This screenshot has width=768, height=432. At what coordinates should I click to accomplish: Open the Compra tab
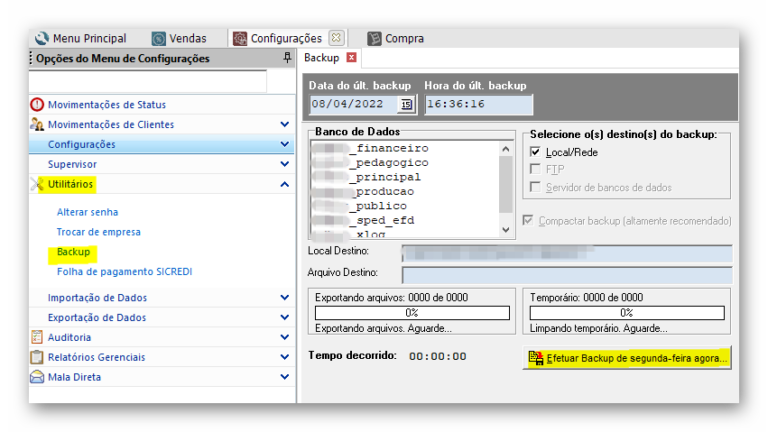[x=396, y=38]
